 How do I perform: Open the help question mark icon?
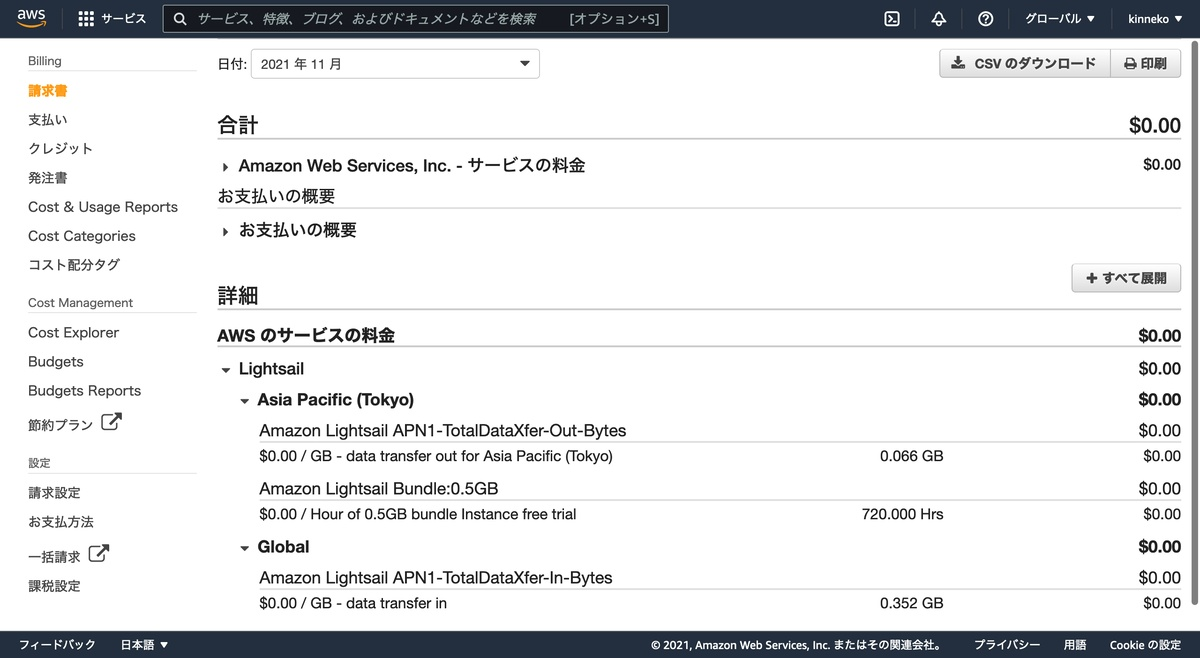click(x=985, y=19)
